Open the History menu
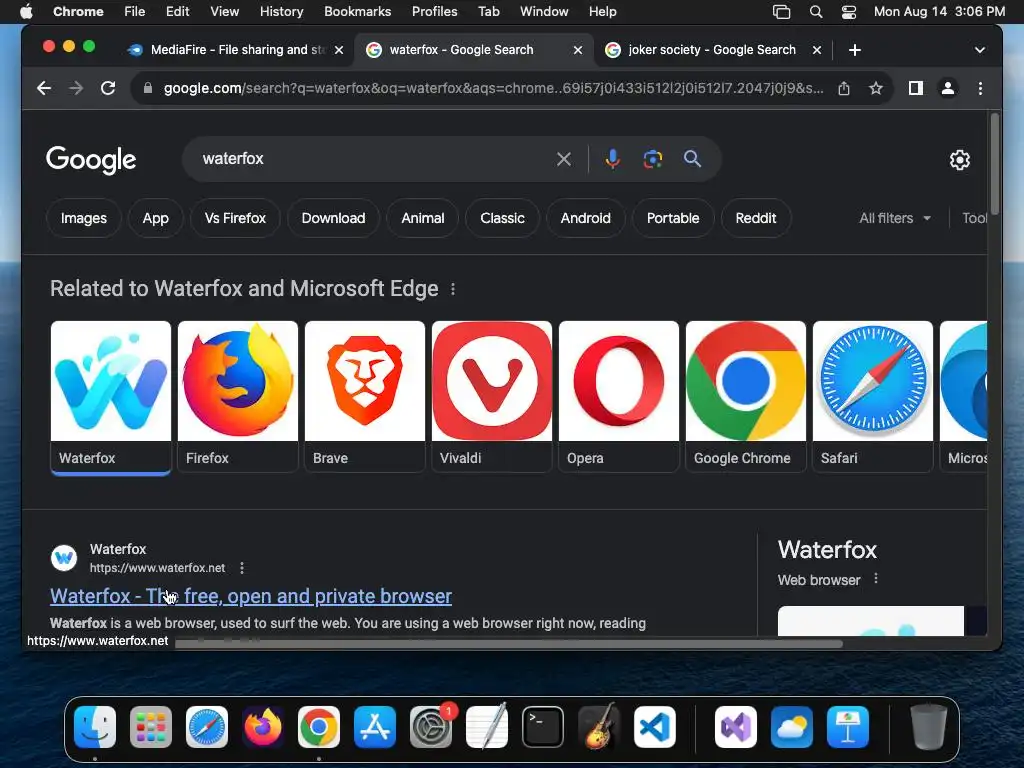Image resolution: width=1024 pixels, height=768 pixels. (x=281, y=12)
